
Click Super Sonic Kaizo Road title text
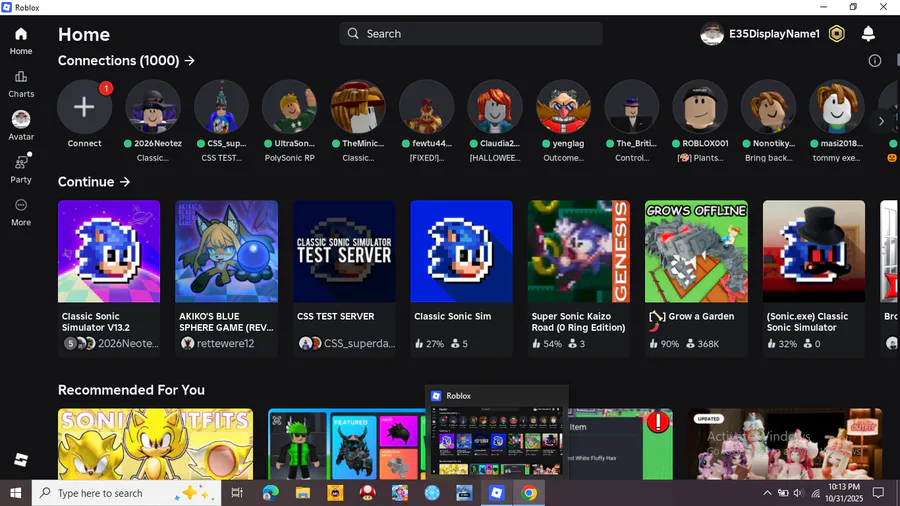[578, 322]
